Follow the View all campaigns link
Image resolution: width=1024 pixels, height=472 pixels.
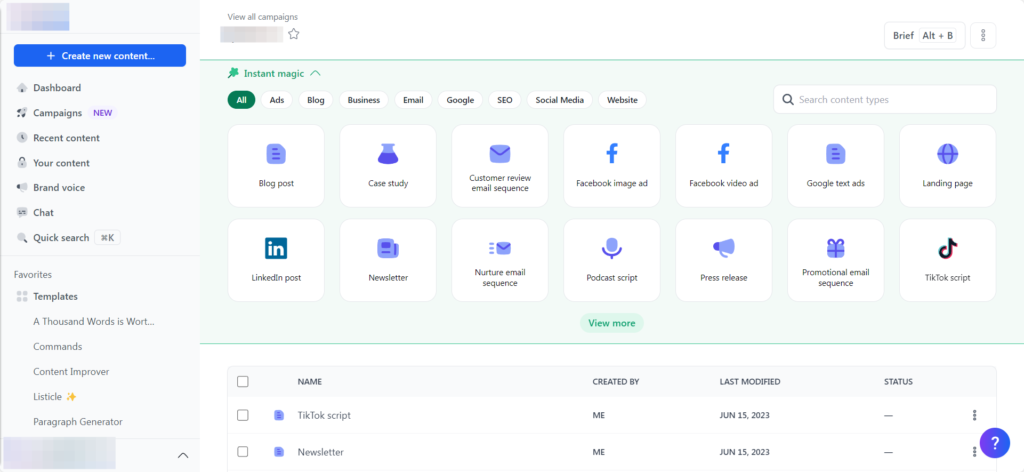263,17
